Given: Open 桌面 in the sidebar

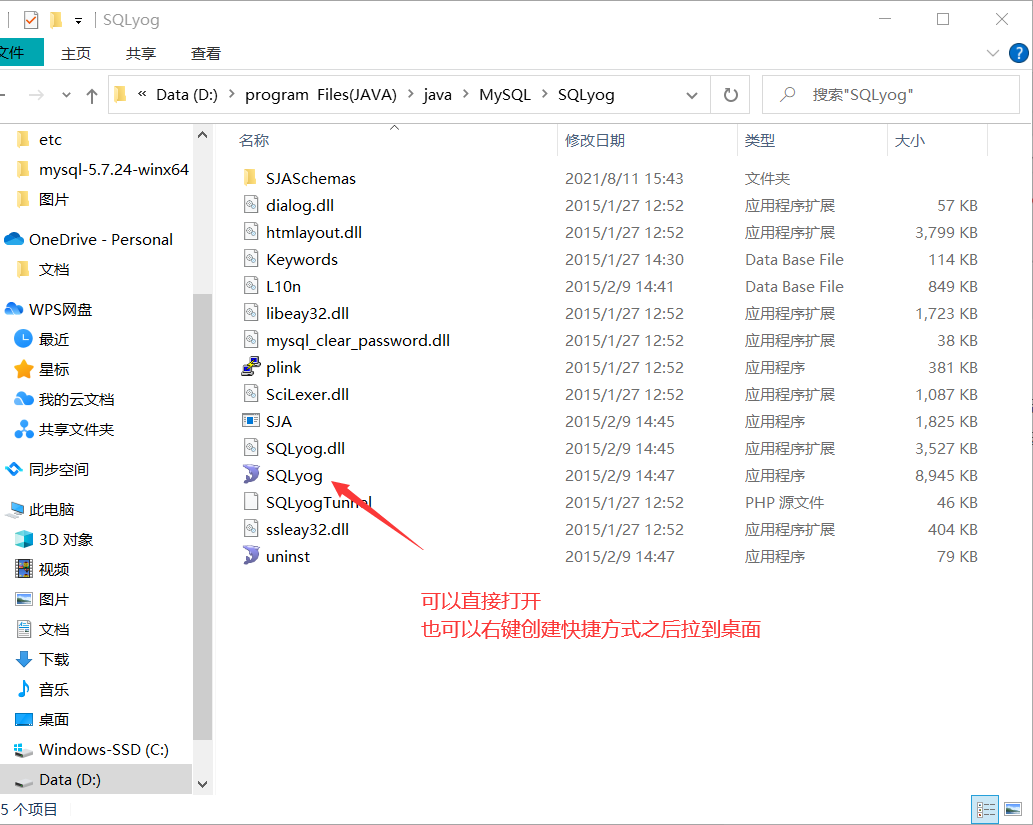Looking at the screenshot, I should click(x=53, y=719).
